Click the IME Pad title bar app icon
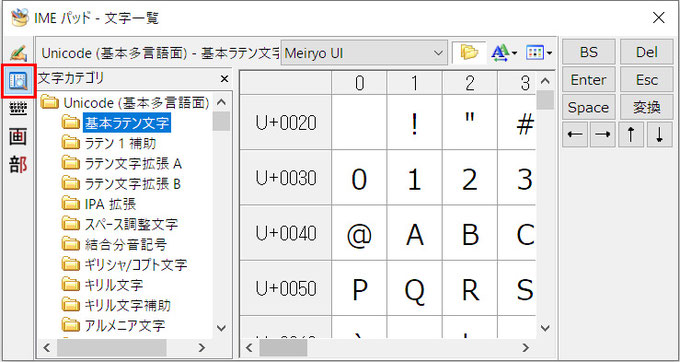Image resolution: width=680 pixels, height=362 pixels. point(20,18)
